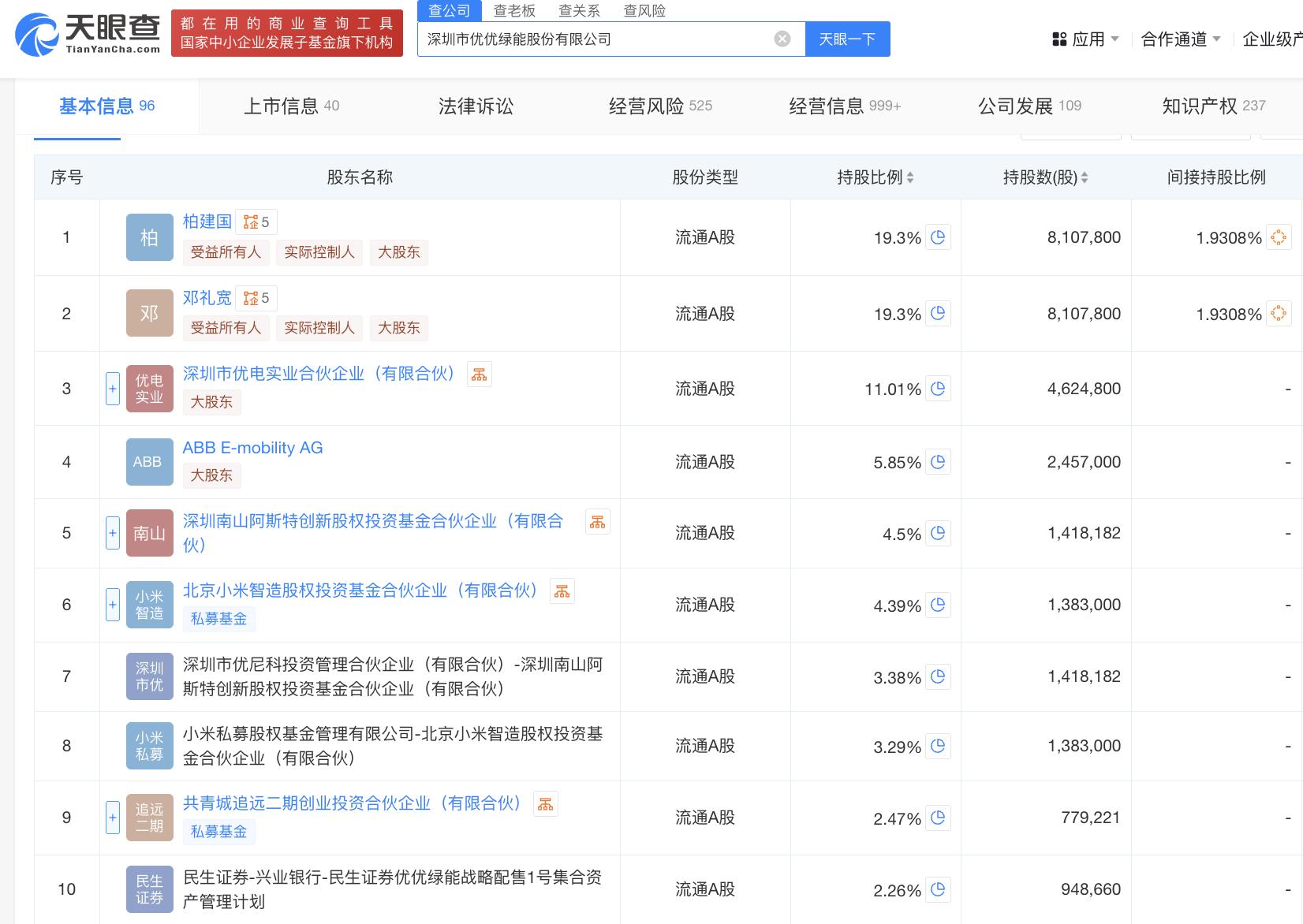View 邓礼宽 indirect holding path icon

click(1279, 314)
